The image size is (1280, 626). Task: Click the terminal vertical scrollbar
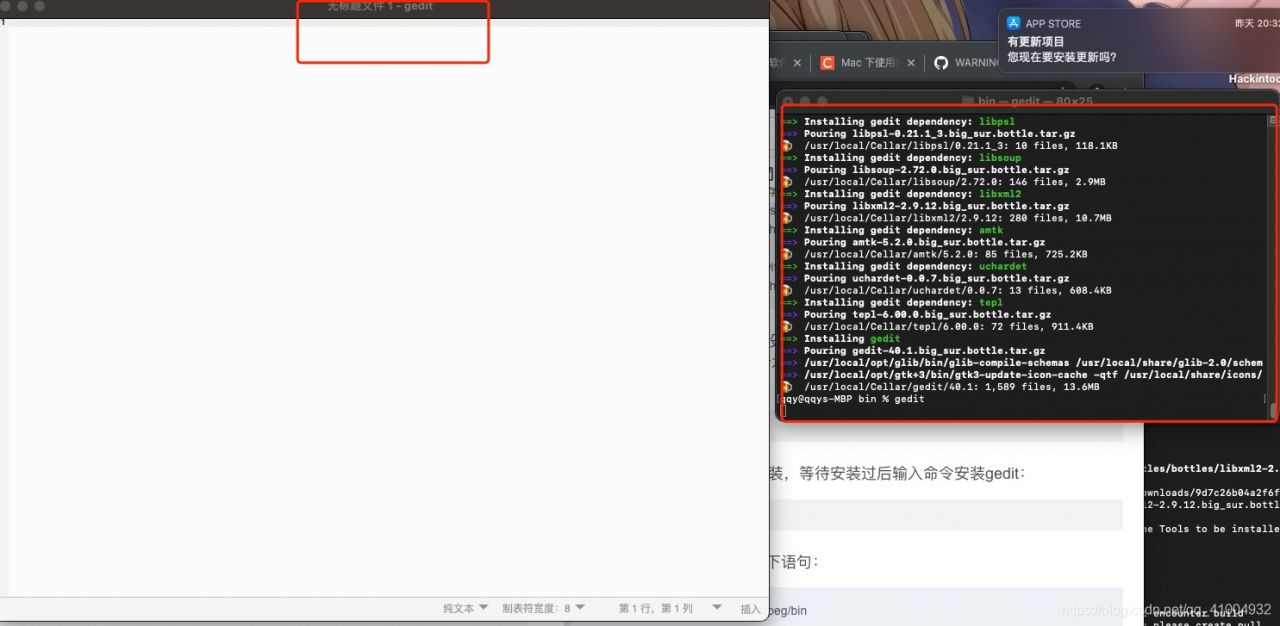point(1273,265)
